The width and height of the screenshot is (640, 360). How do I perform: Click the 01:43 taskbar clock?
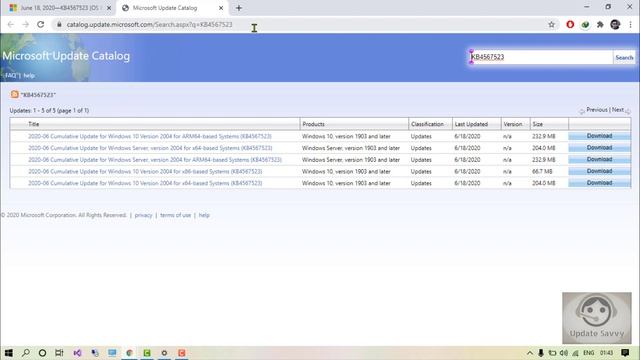(607, 353)
